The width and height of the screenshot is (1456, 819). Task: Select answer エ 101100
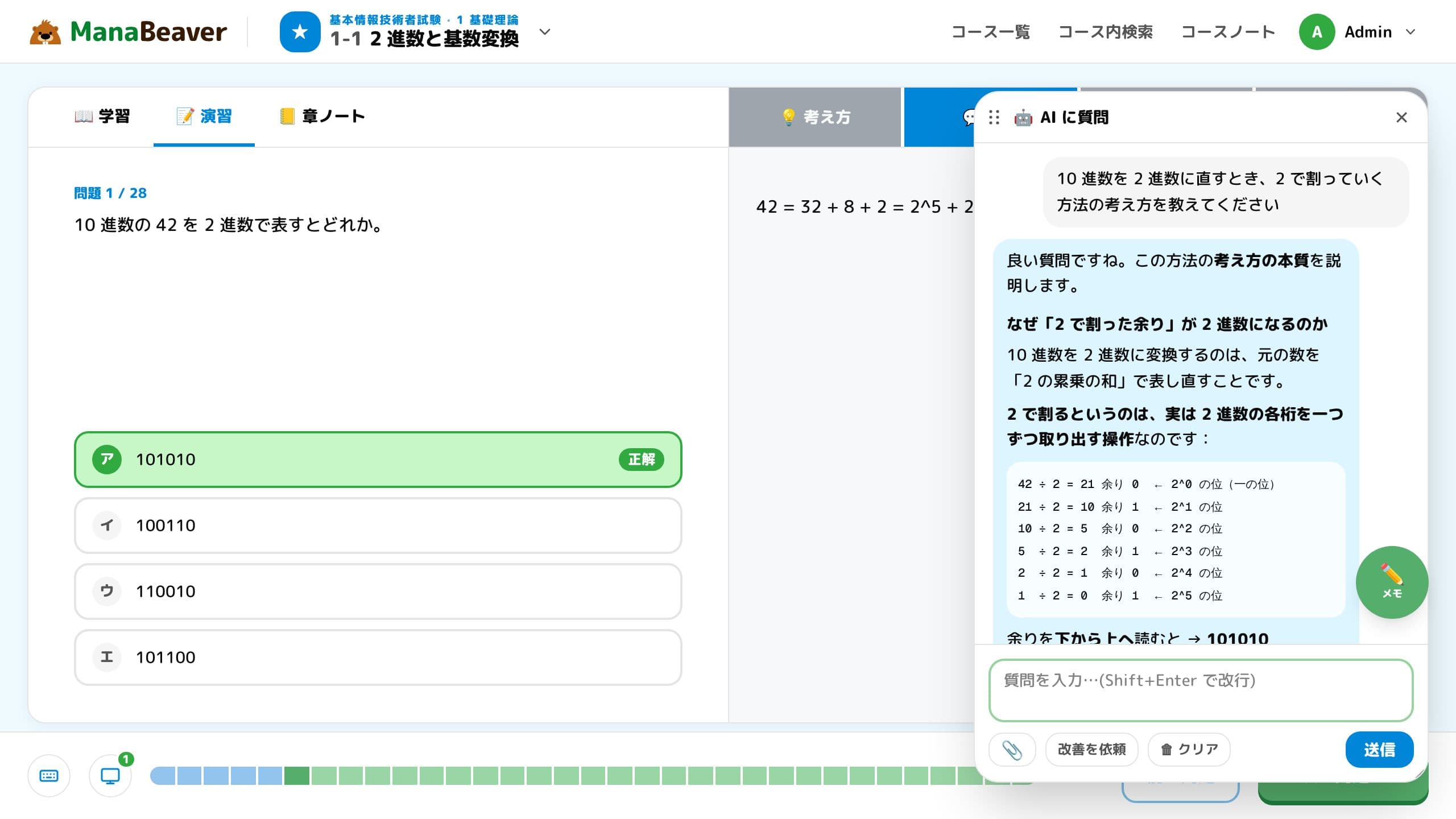pos(378,657)
